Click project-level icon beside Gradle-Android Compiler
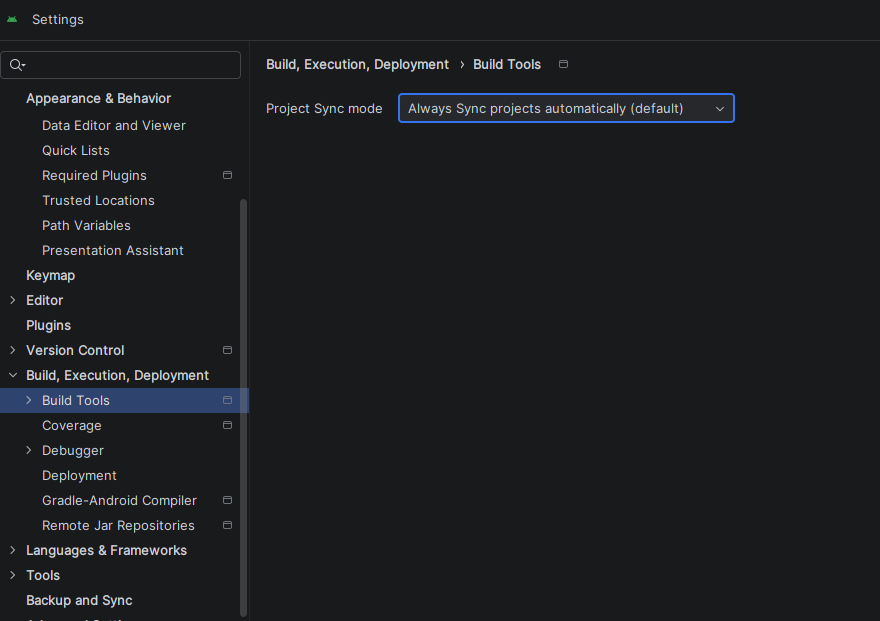Image resolution: width=880 pixels, height=621 pixels. [227, 500]
